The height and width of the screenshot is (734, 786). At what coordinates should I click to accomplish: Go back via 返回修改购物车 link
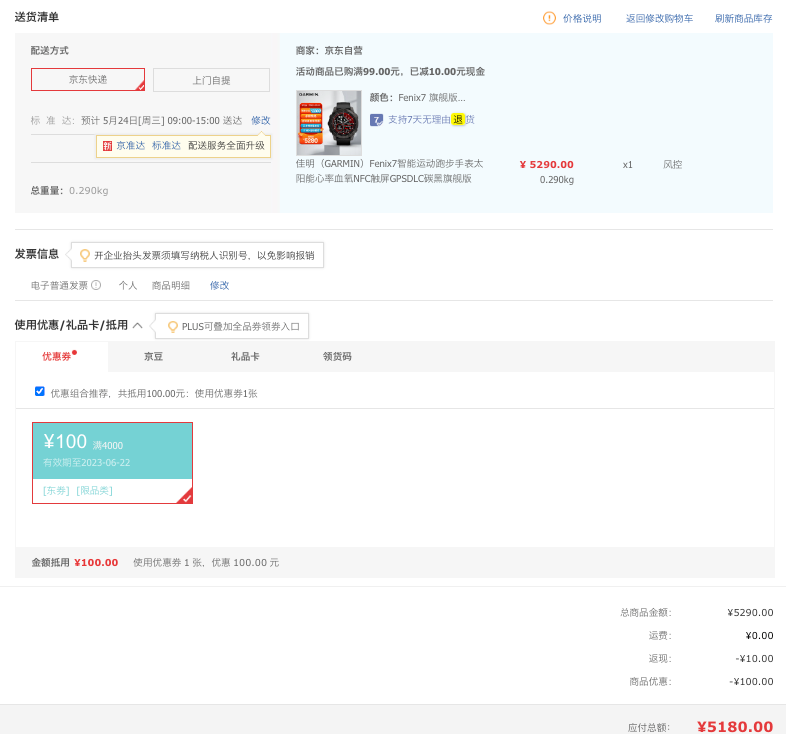tap(659, 19)
